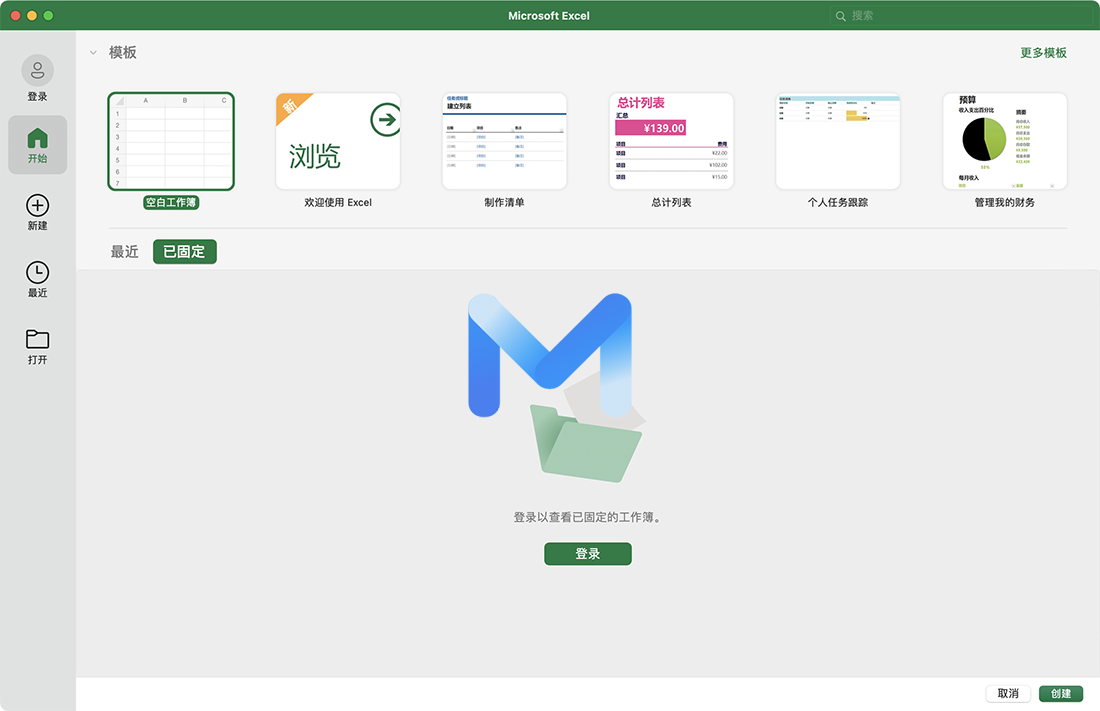Select the 个人任务跟踪 template

(838, 141)
